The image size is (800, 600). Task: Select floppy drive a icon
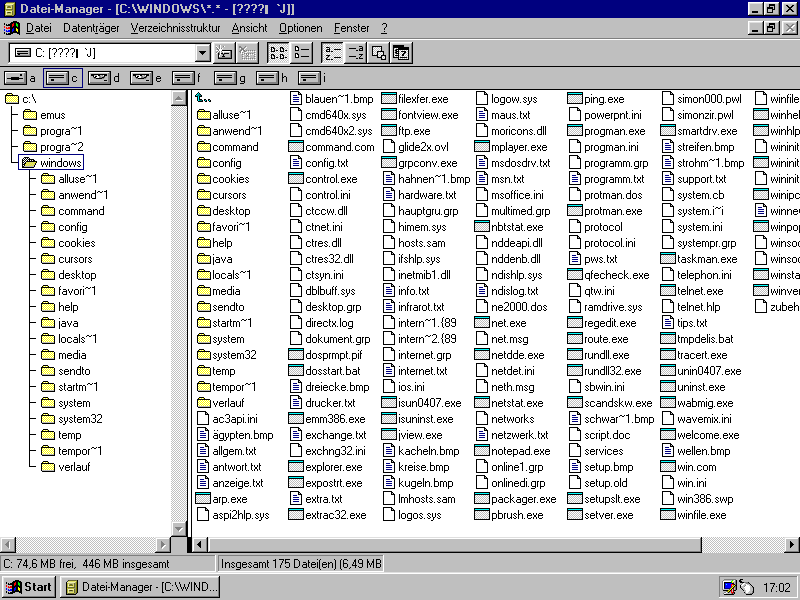click(15, 78)
